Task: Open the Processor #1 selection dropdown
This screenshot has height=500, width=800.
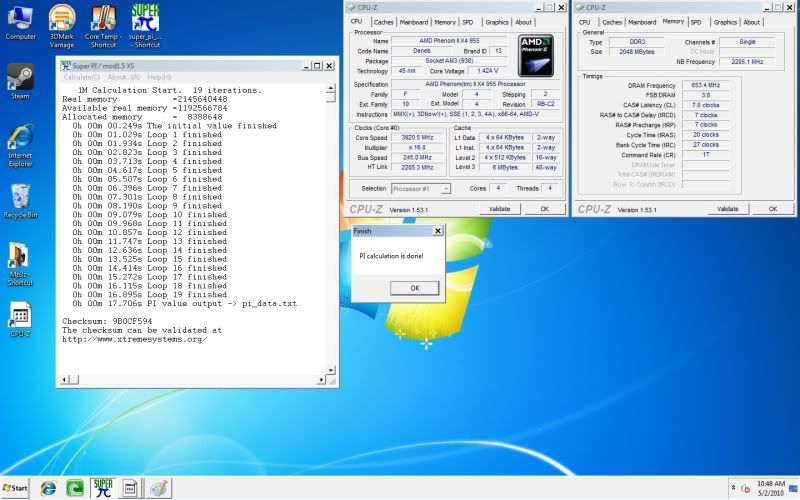Action: click(x=421, y=189)
